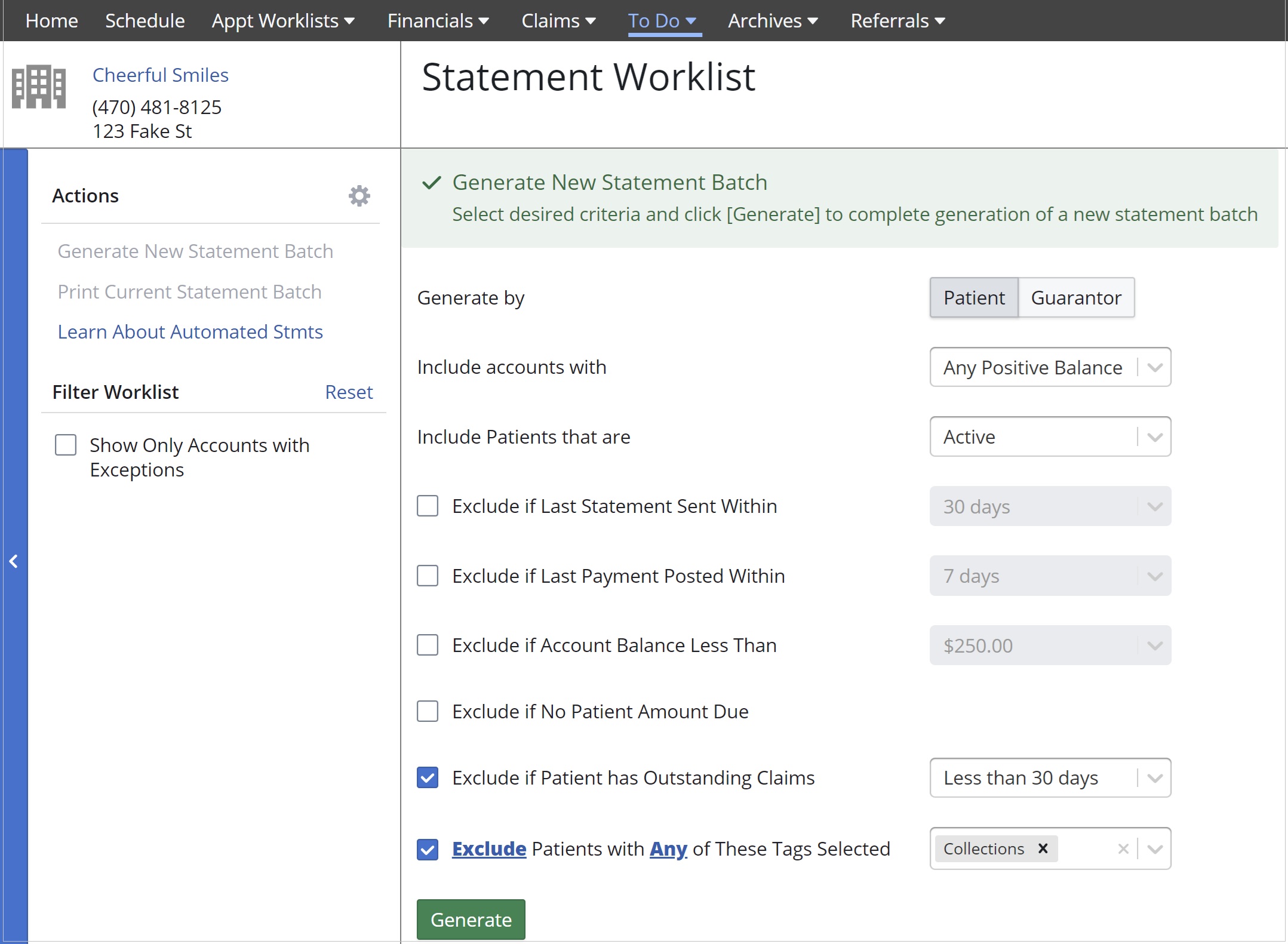Remove the Collections tag with its X

[1043, 848]
